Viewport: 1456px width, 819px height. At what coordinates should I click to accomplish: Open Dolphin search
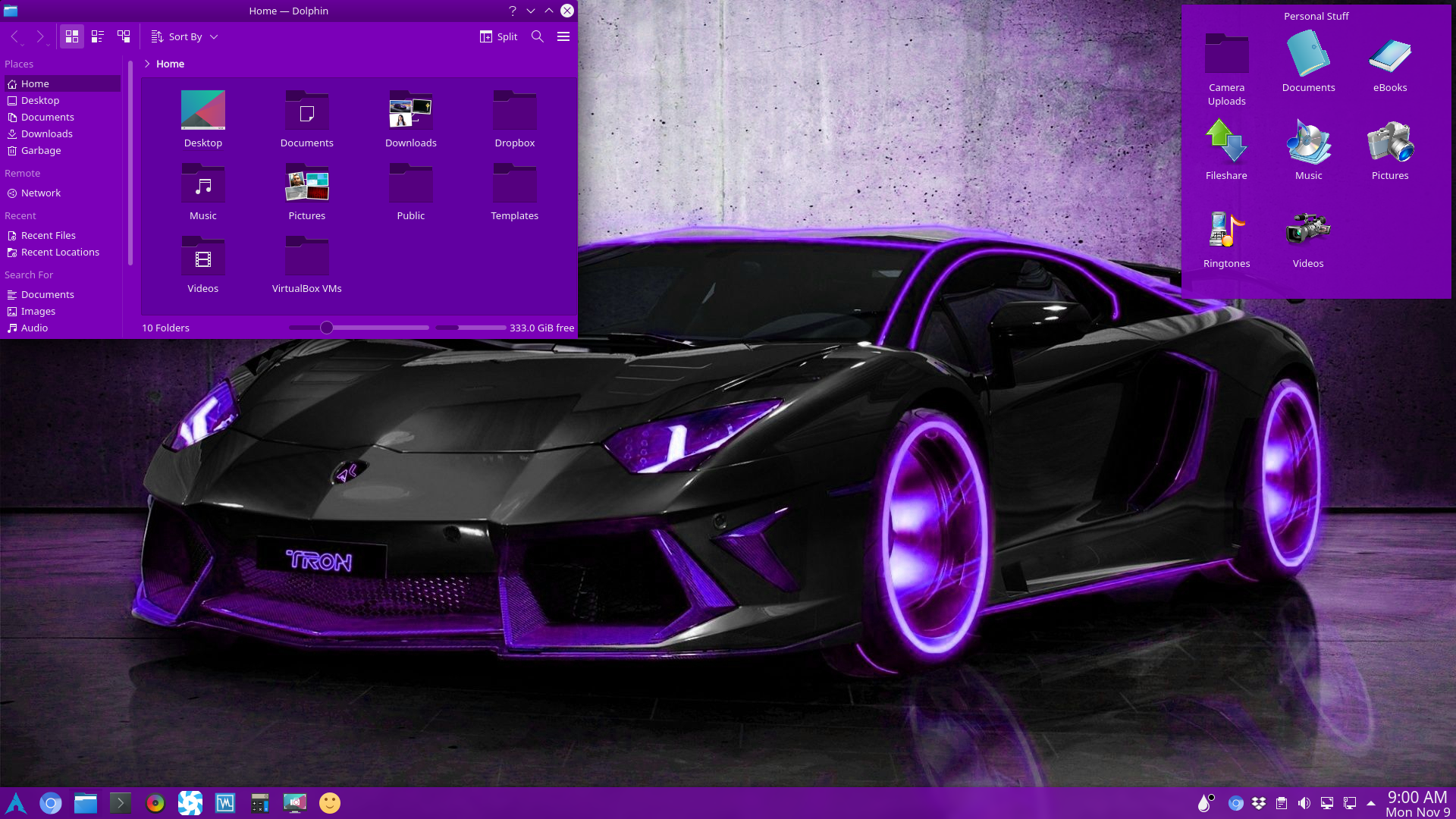538,36
